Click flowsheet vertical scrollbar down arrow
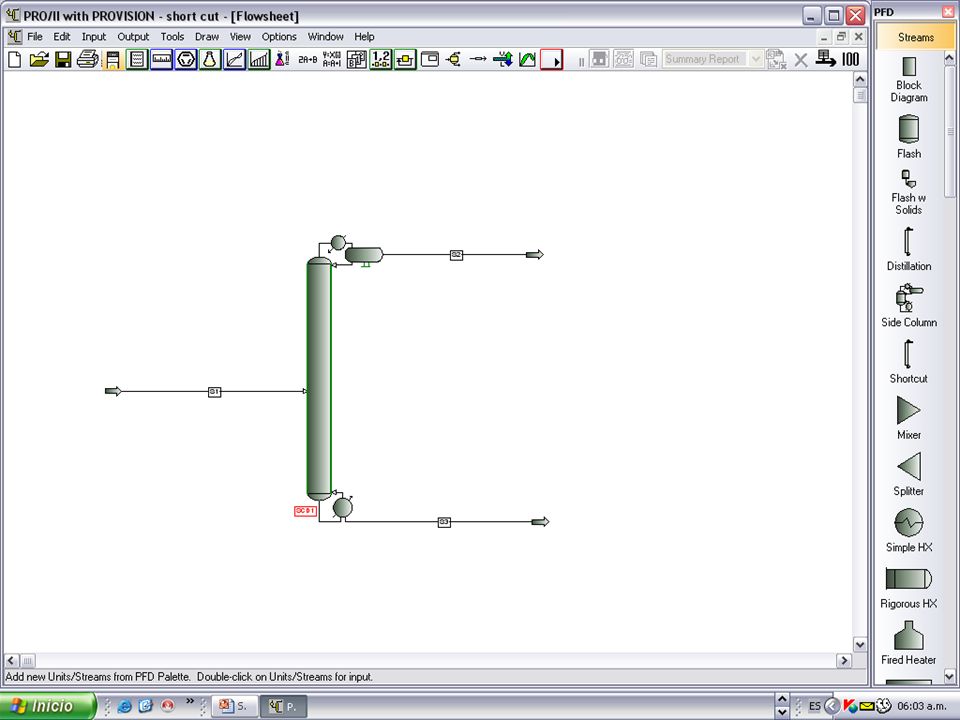Viewport: 960px width, 720px height. (x=860, y=645)
